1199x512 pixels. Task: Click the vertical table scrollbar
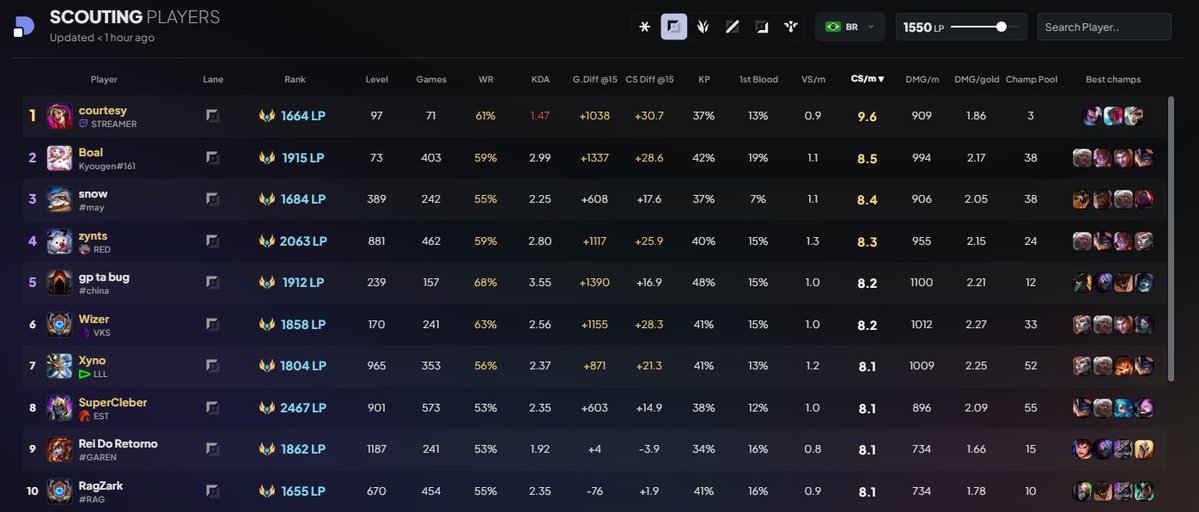tap(1171, 238)
